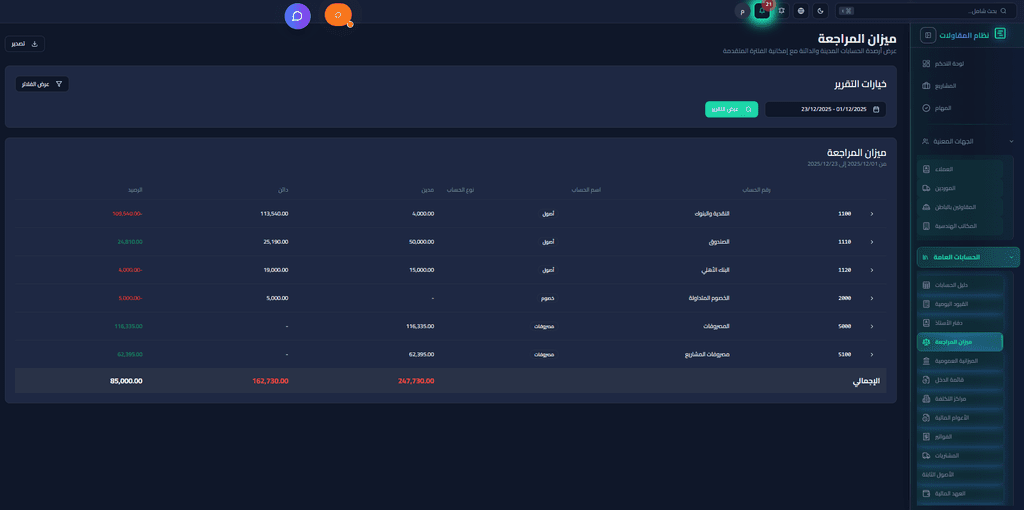Open دليل الحسابات chart of accounts
This screenshot has width=1024, height=510.
point(960,285)
